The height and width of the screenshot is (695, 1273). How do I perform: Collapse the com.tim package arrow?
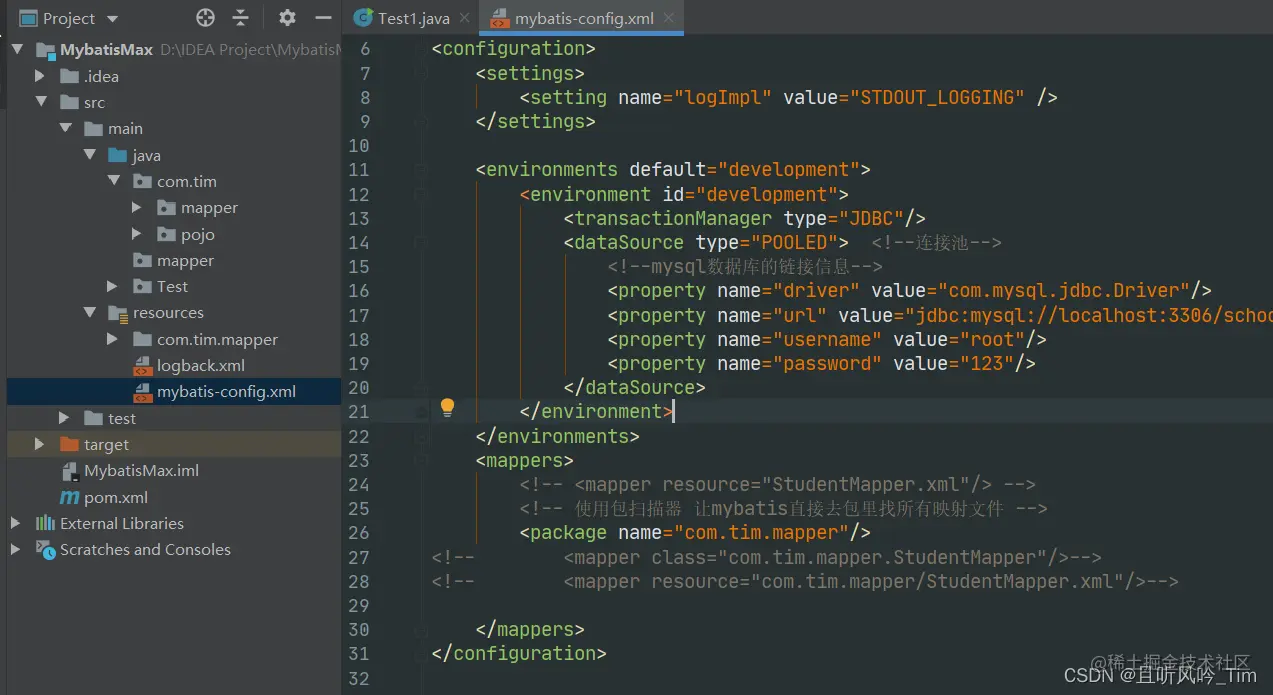click(114, 182)
